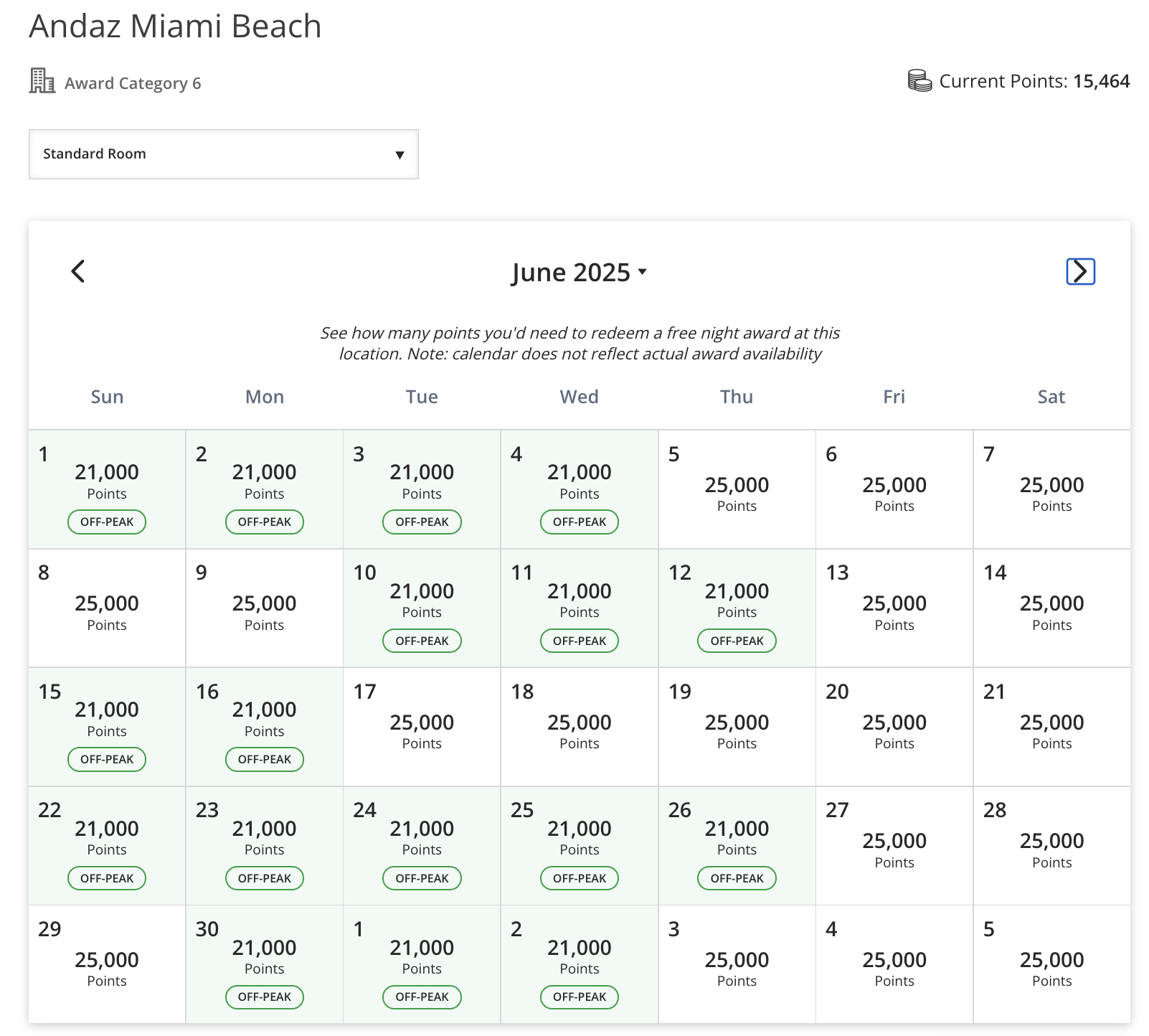Pick June 12 off-peak date

pyautogui.click(x=737, y=608)
